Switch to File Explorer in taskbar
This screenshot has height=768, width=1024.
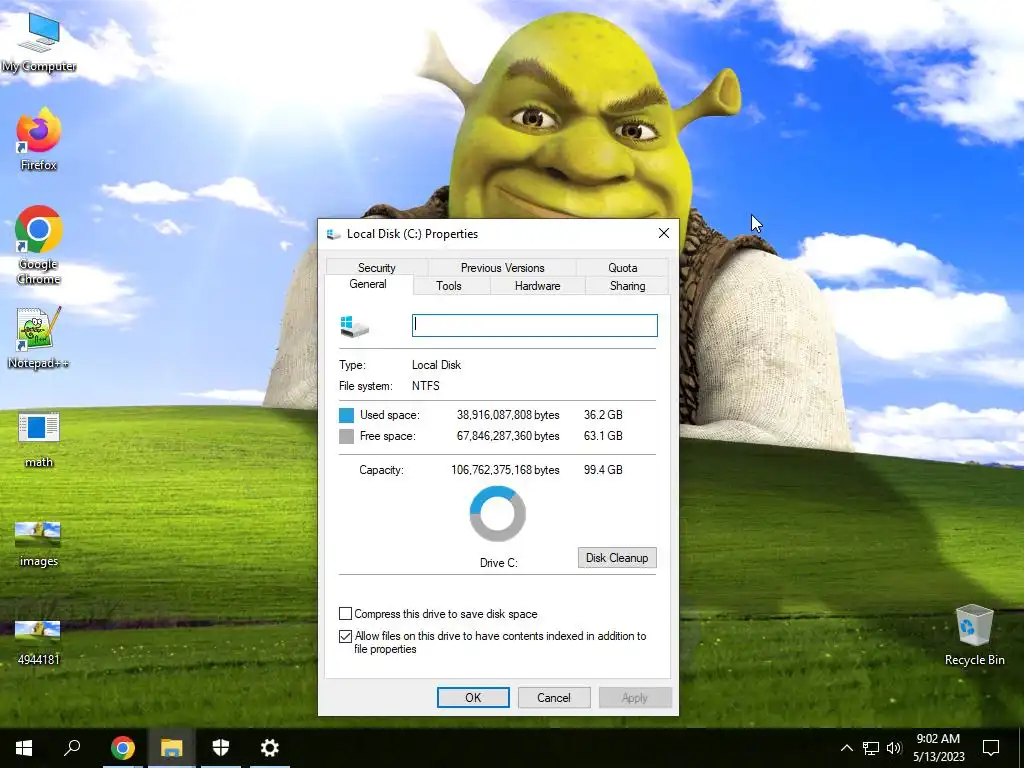pos(171,748)
